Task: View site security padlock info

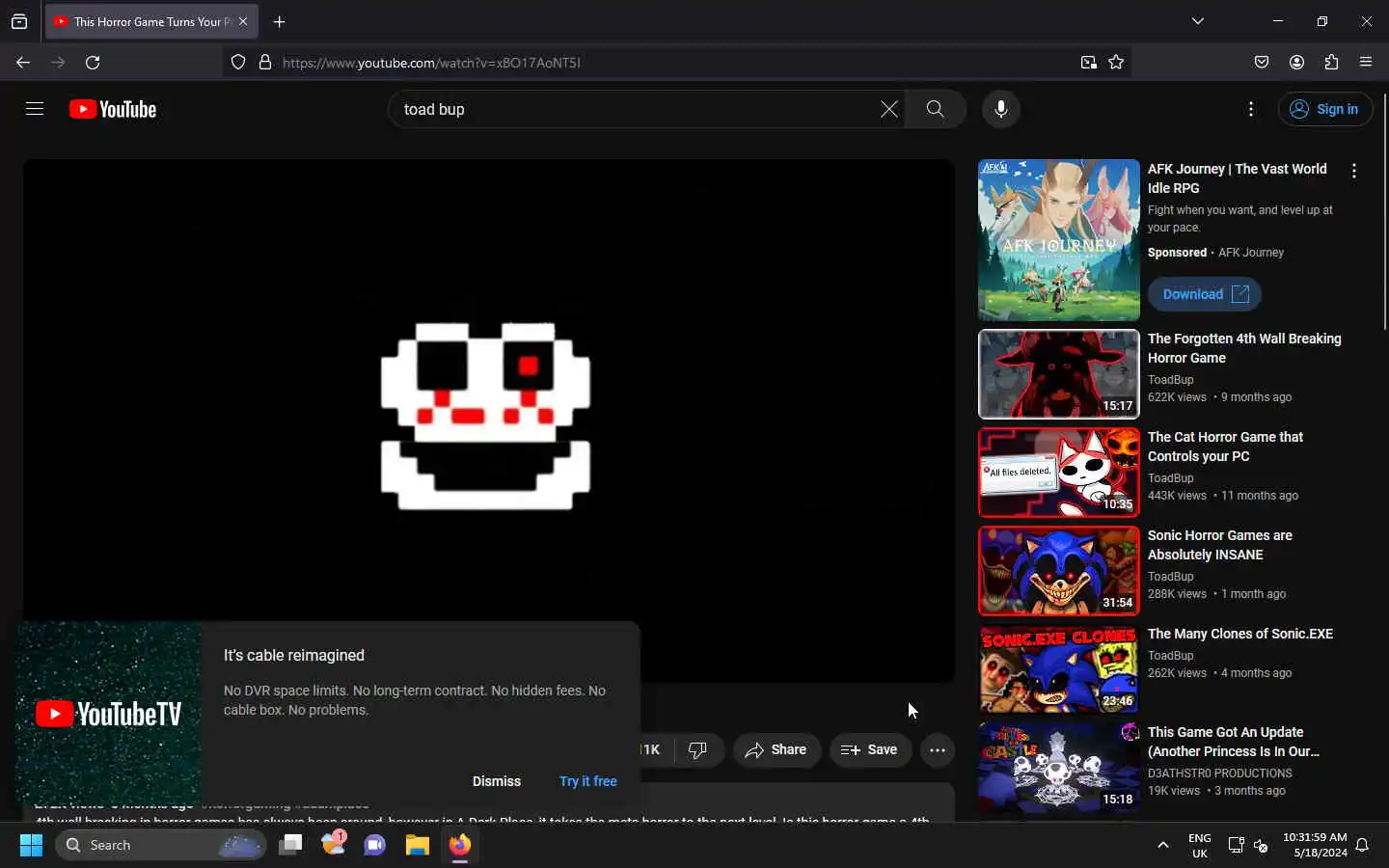Action: click(x=265, y=63)
